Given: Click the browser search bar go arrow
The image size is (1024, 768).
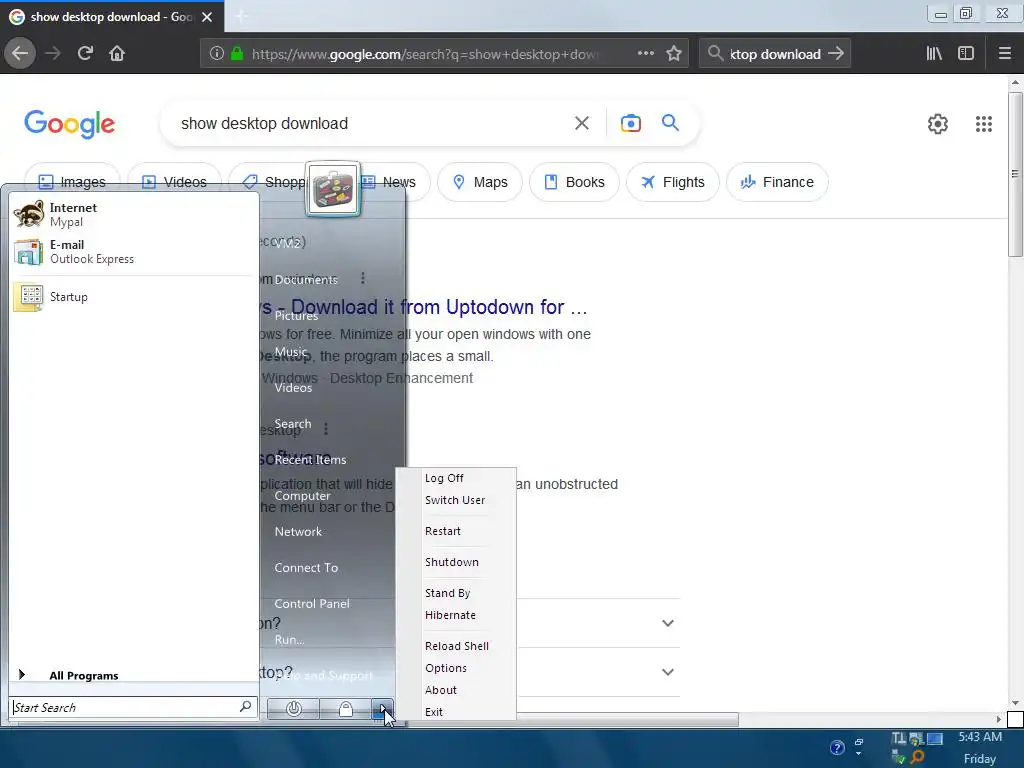Looking at the screenshot, I should click(x=836, y=54).
